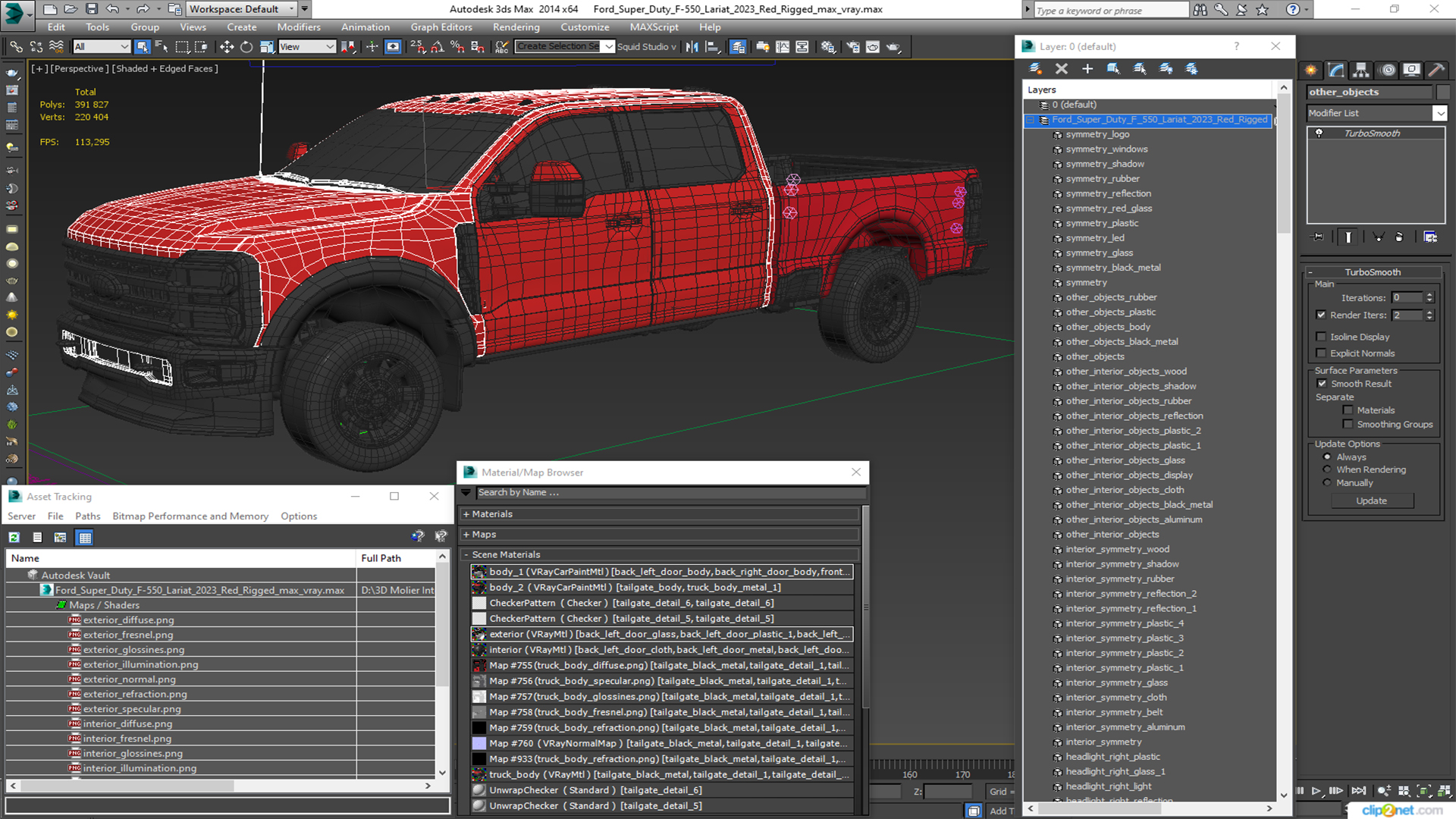Select the Move tool in main toolbar
Image resolution: width=1456 pixels, height=819 pixels.
pos(226,47)
